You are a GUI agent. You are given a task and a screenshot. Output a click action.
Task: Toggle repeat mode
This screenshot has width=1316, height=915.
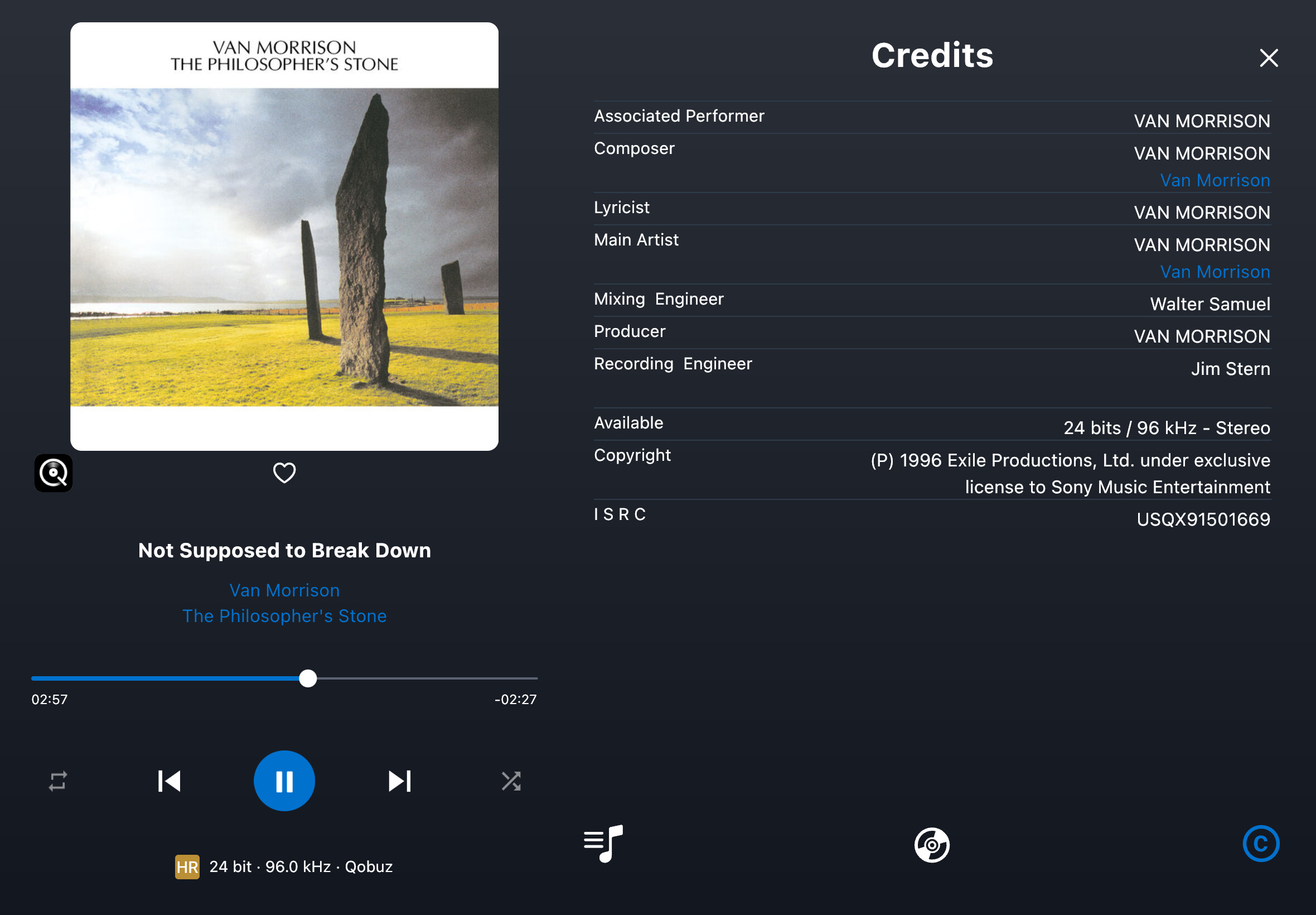tap(58, 781)
